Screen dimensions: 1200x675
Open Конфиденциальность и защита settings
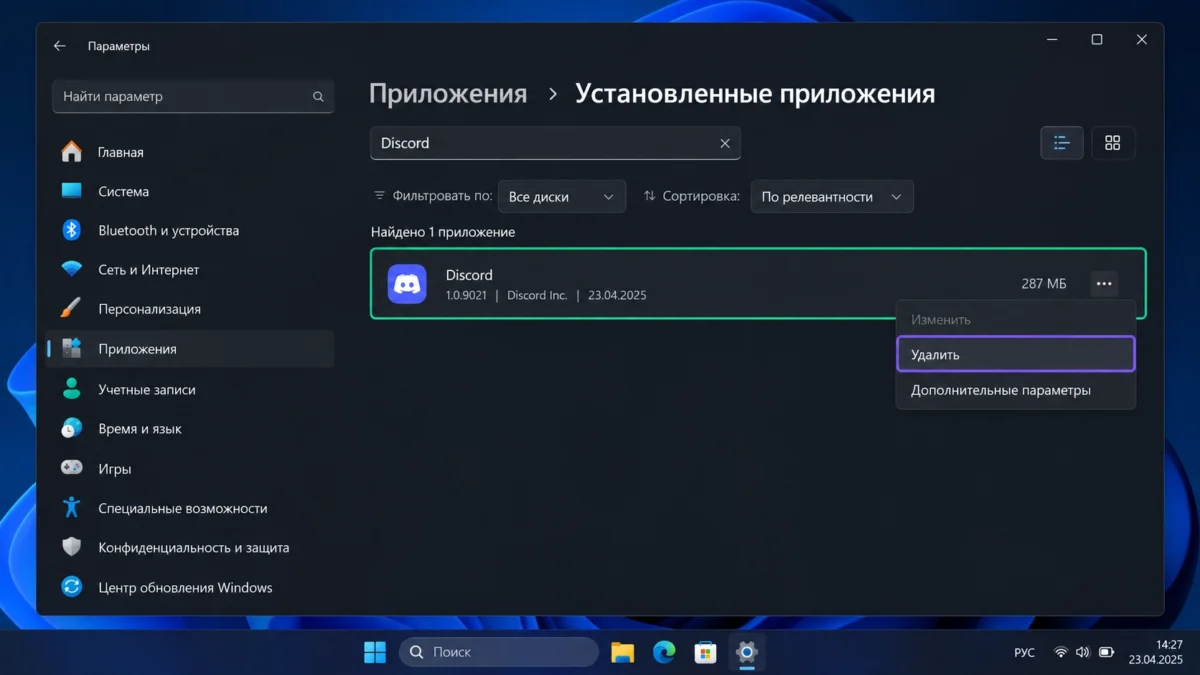(x=190, y=547)
